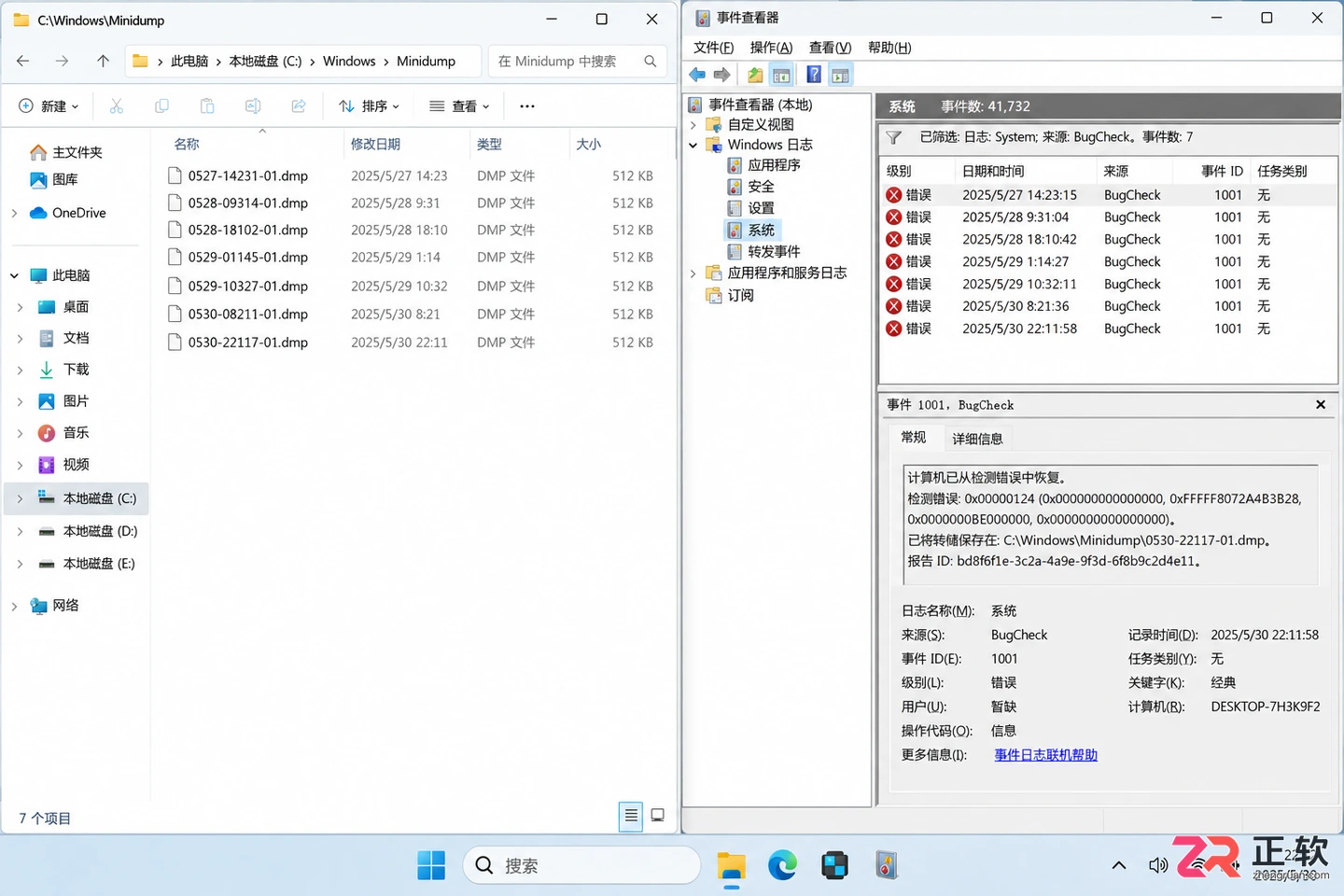Select 本地磁盘 (D:) in the sidebar
Image resolution: width=1344 pixels, height=896 pixels.
pyautogui.click(x=100, y=531)
